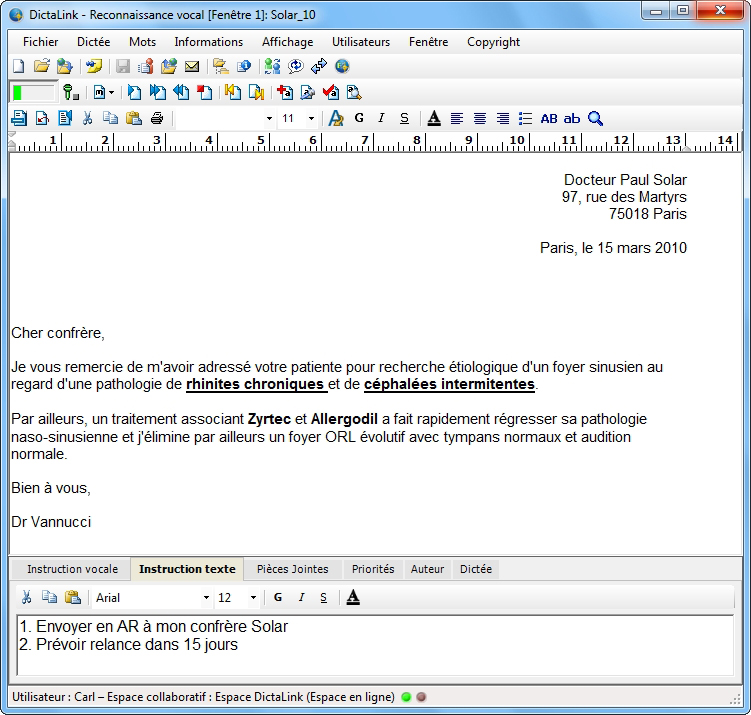Click the bulleted list icon

click(525, 119)
